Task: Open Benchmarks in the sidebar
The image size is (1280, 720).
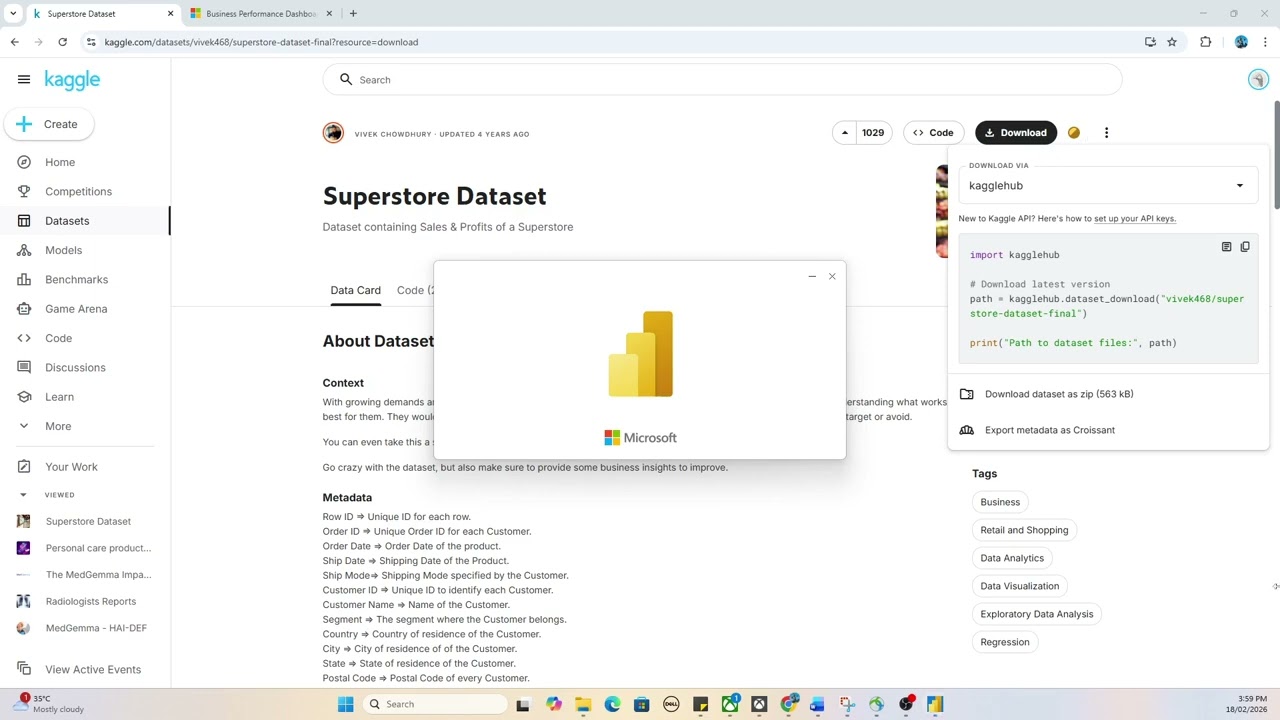Action: (76, 279)
